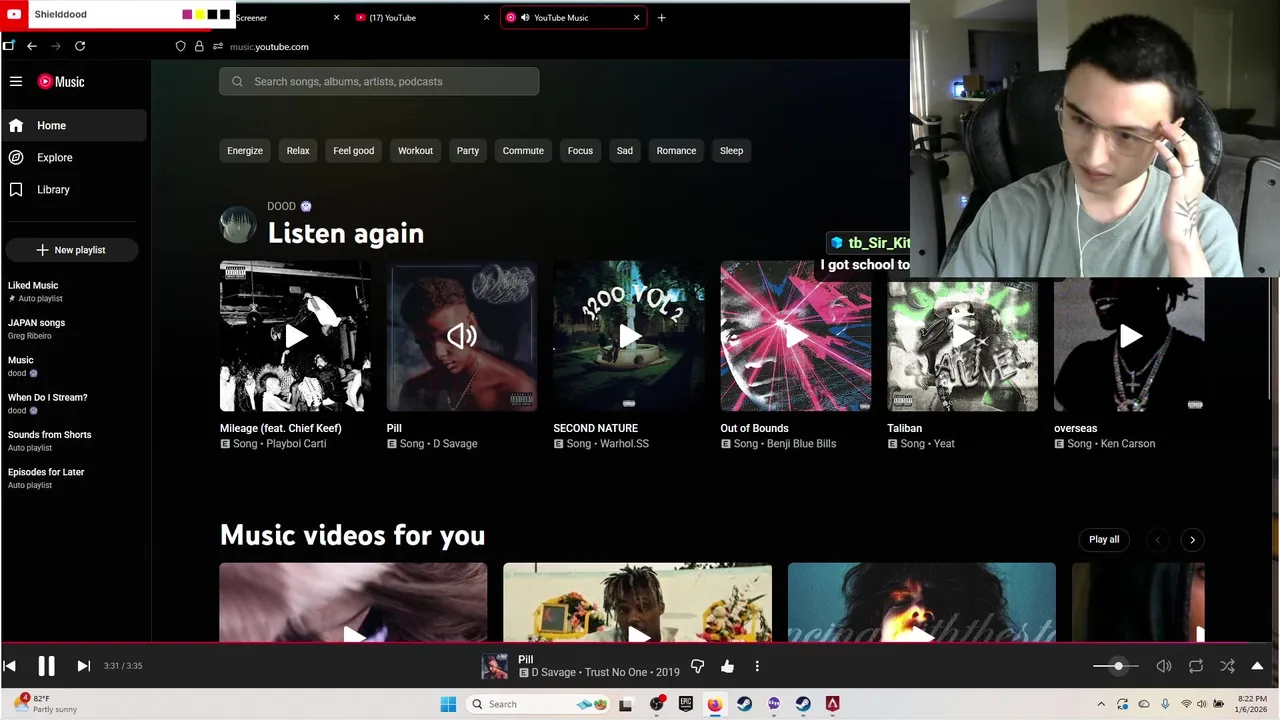
Task: Open the Explore page
Action: tap(75, 157)
